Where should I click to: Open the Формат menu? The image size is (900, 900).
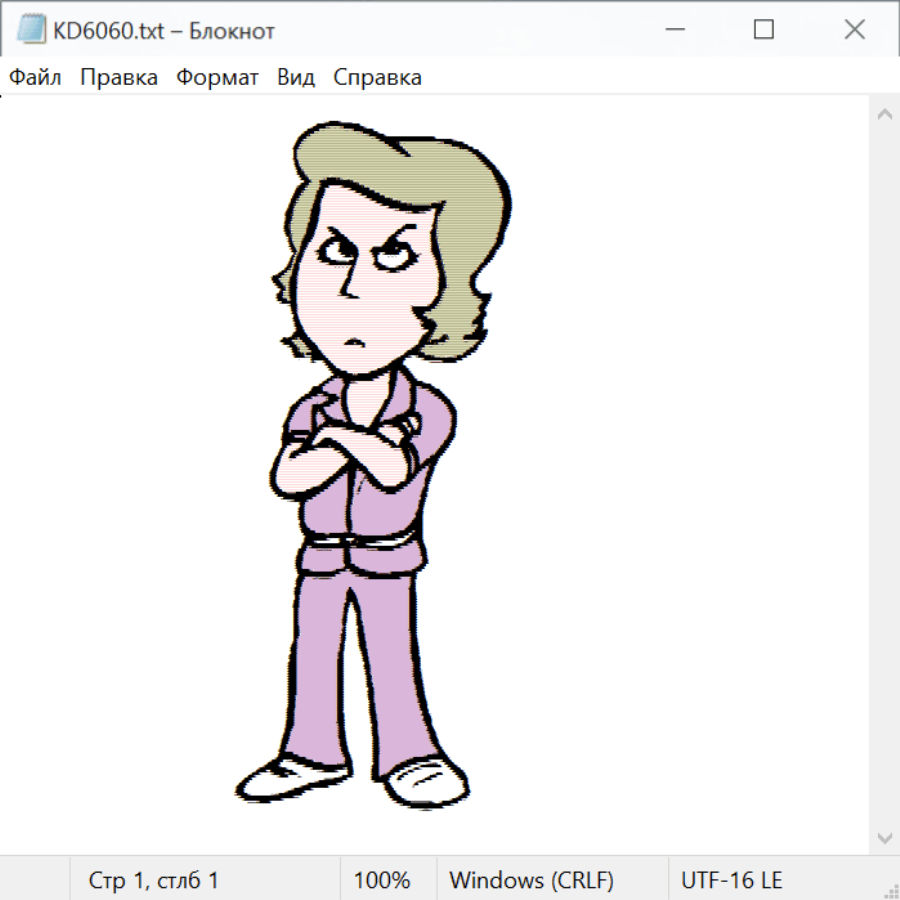[217, 78]
